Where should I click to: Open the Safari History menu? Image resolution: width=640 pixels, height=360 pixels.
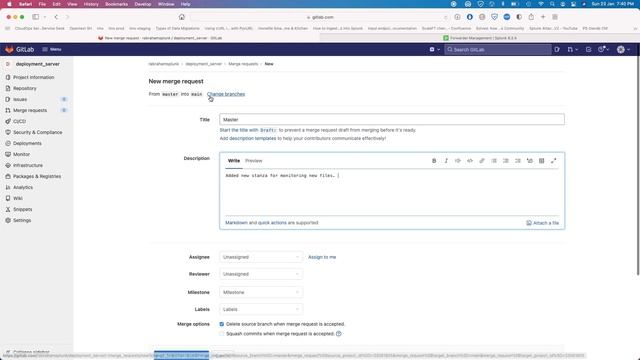click(x=91, y=4)
